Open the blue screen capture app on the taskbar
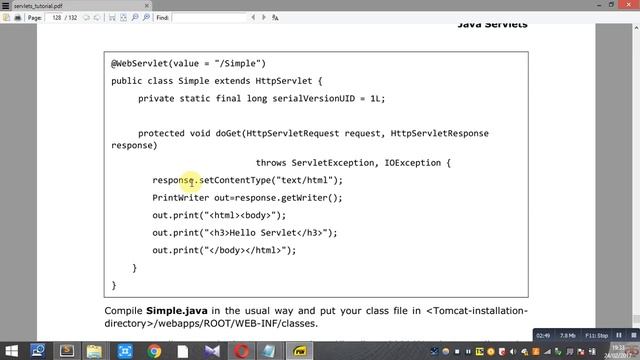The height and width of the screenshot is (360, 640). click(125, 351)
